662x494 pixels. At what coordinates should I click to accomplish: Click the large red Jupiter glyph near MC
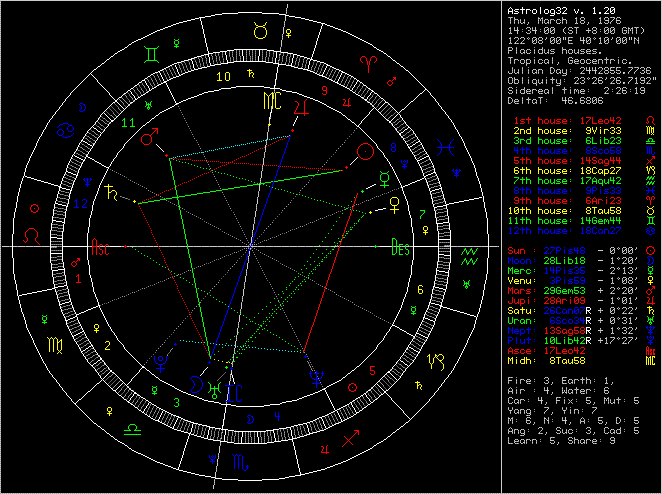point(301,107)
